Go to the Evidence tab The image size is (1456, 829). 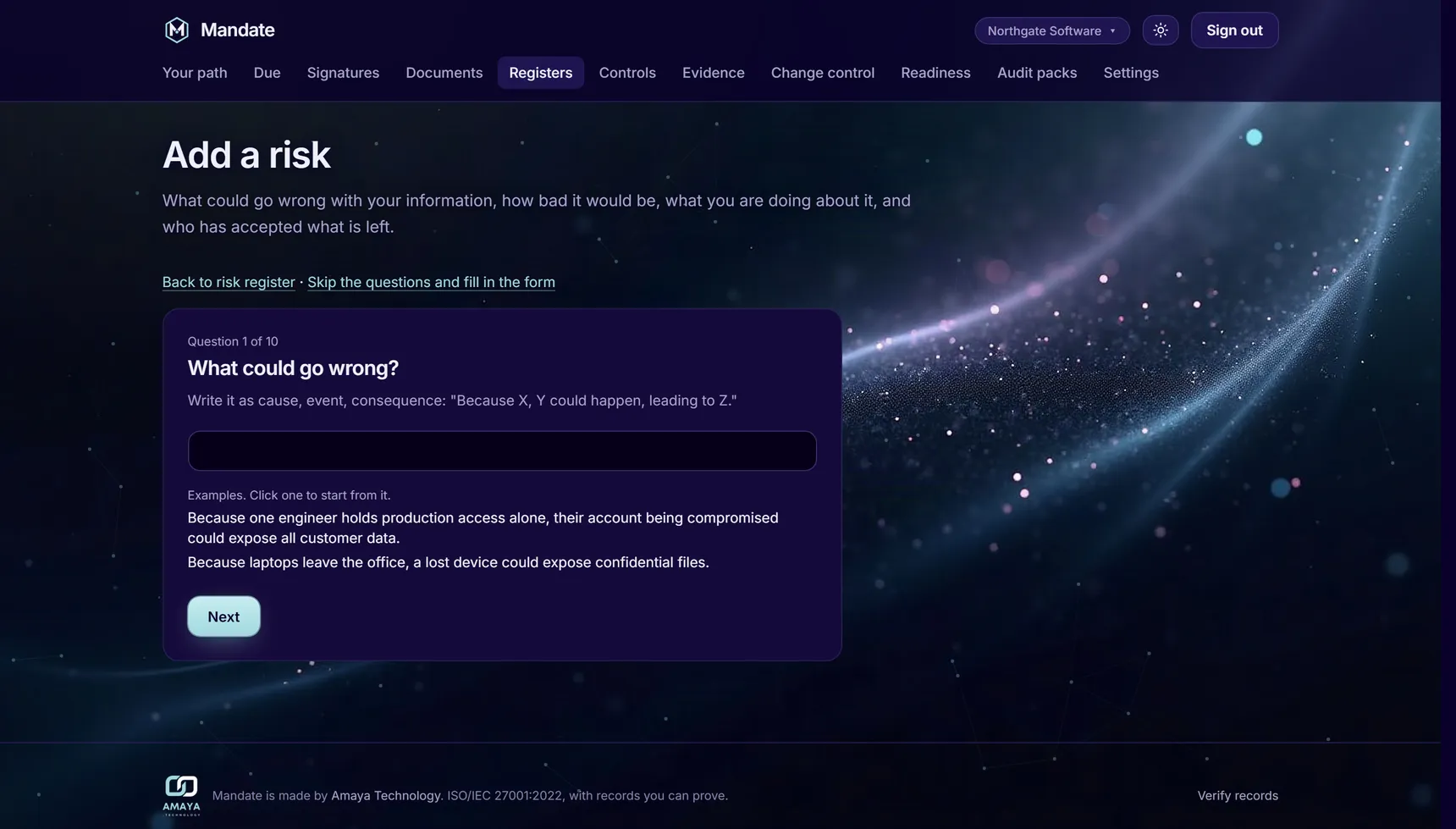click(713, 73)
